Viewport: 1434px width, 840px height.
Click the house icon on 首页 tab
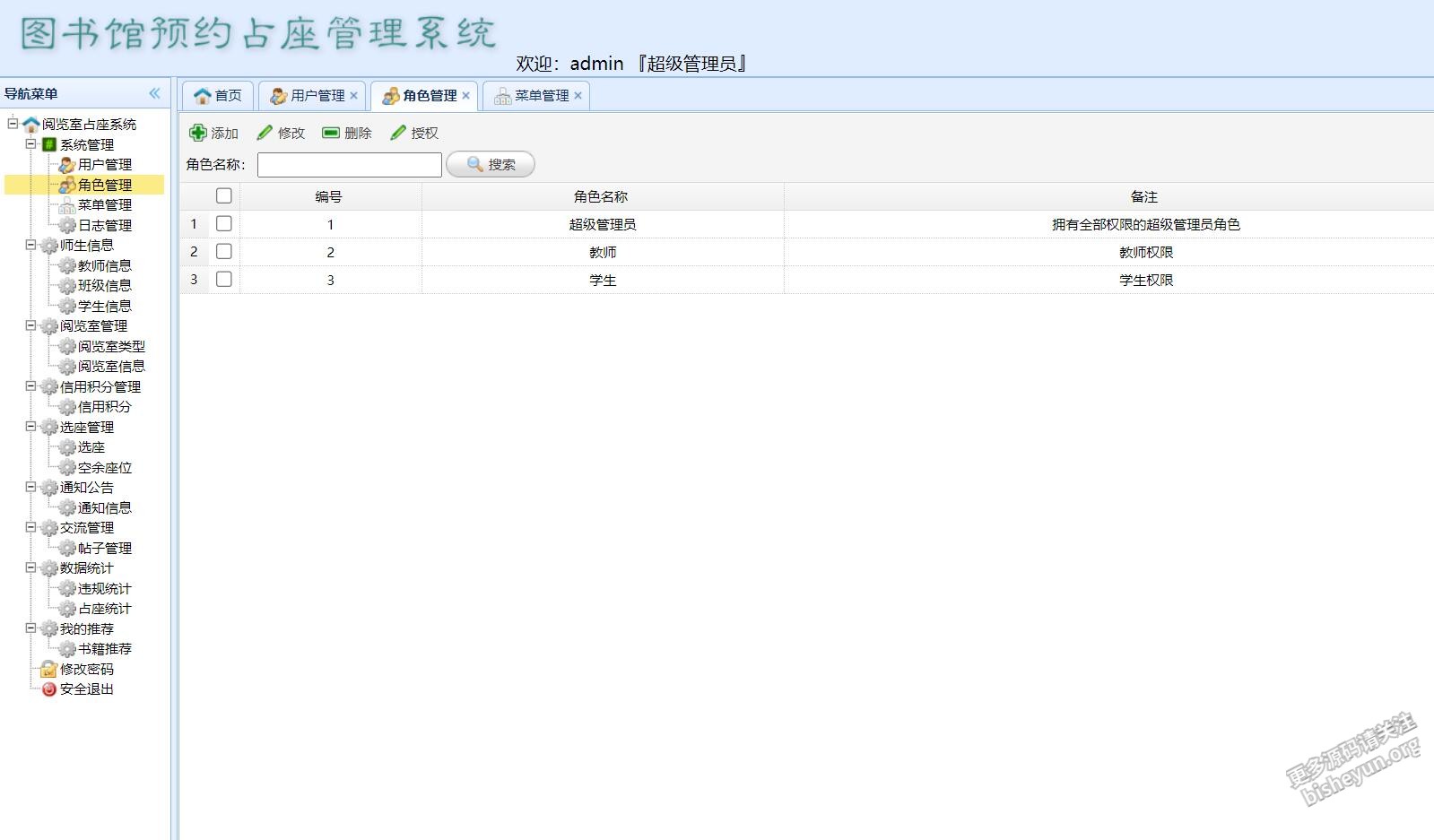203,96
